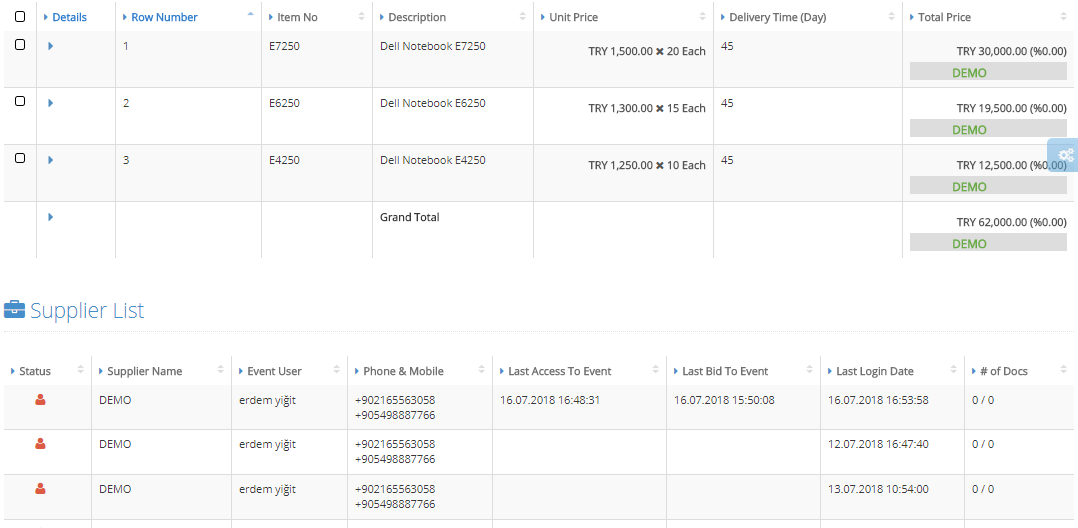The width and height of the screenshot is (1078, 528).
Task: Sort by Delivery Time (Day) header
Action: 777,17
